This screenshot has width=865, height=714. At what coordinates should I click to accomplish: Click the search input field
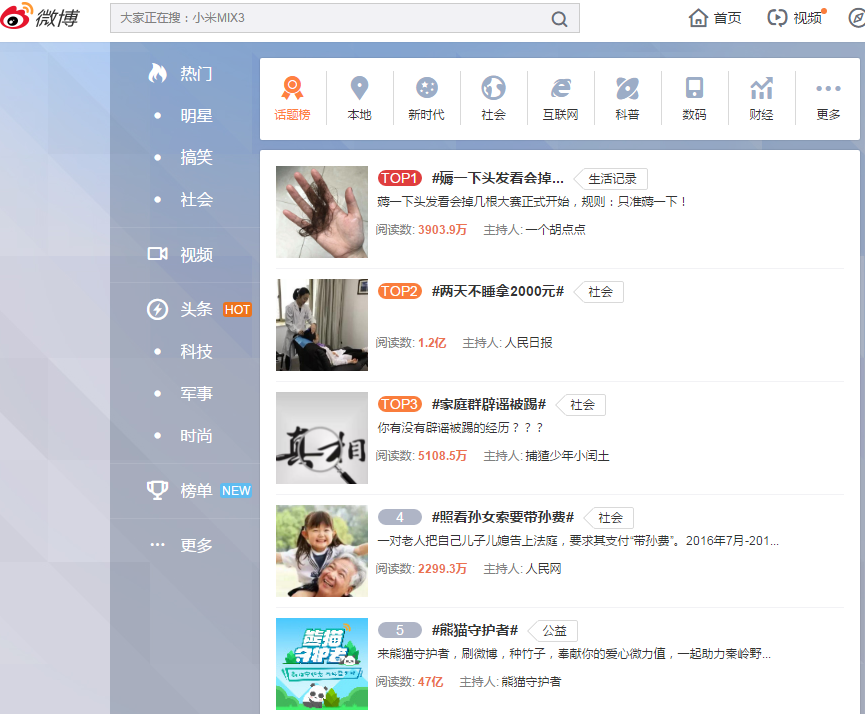(x=330, y=19)
